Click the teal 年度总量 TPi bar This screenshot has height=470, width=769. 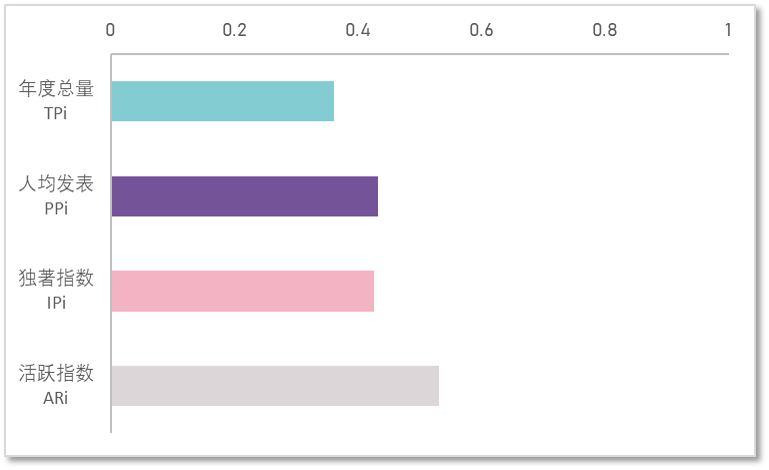pyautogui.click(x=223, y=101)
